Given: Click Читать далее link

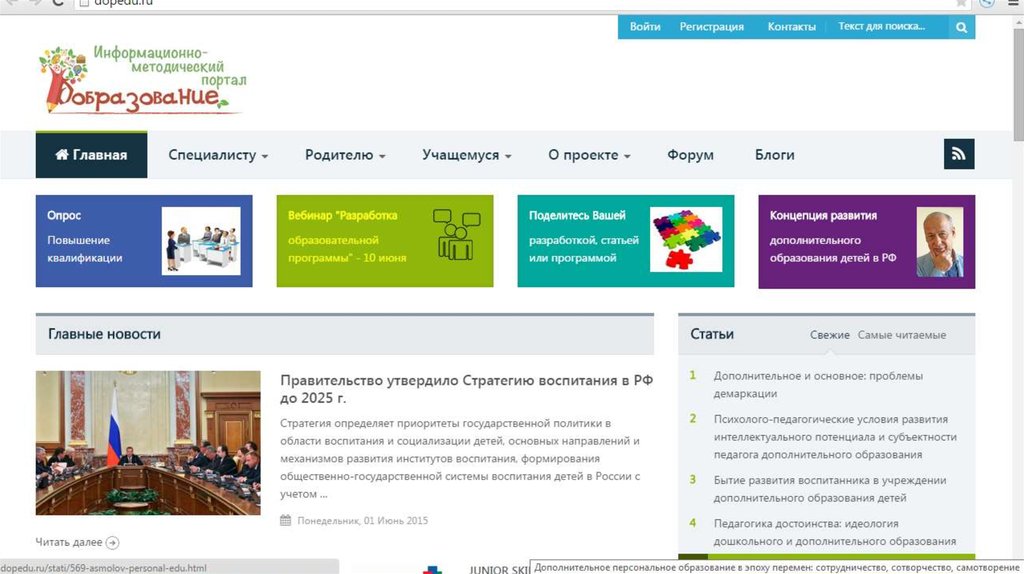Looking at the screenshot, I should [69, 542].
